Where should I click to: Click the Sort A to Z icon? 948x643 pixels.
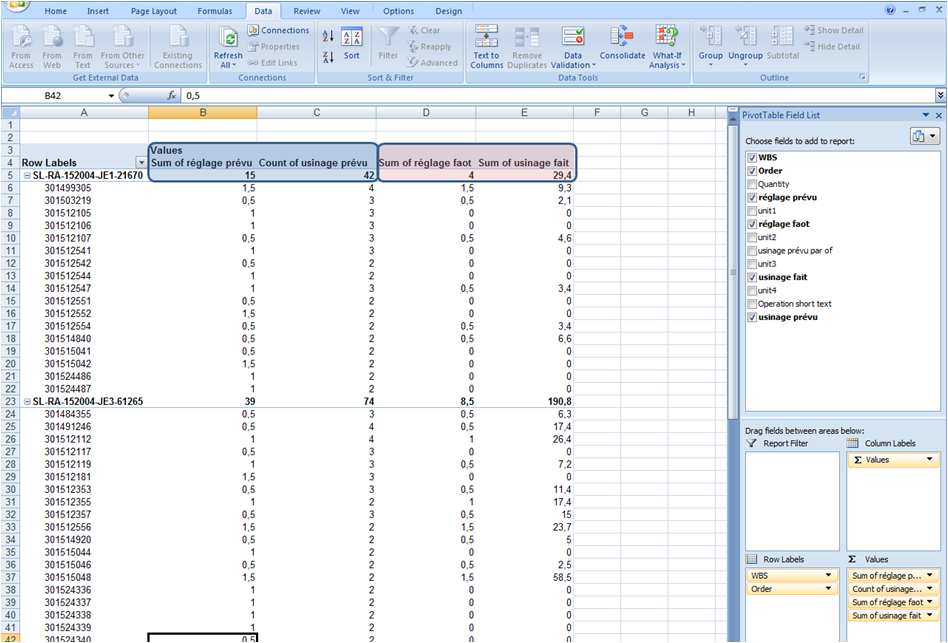(328, 36)
